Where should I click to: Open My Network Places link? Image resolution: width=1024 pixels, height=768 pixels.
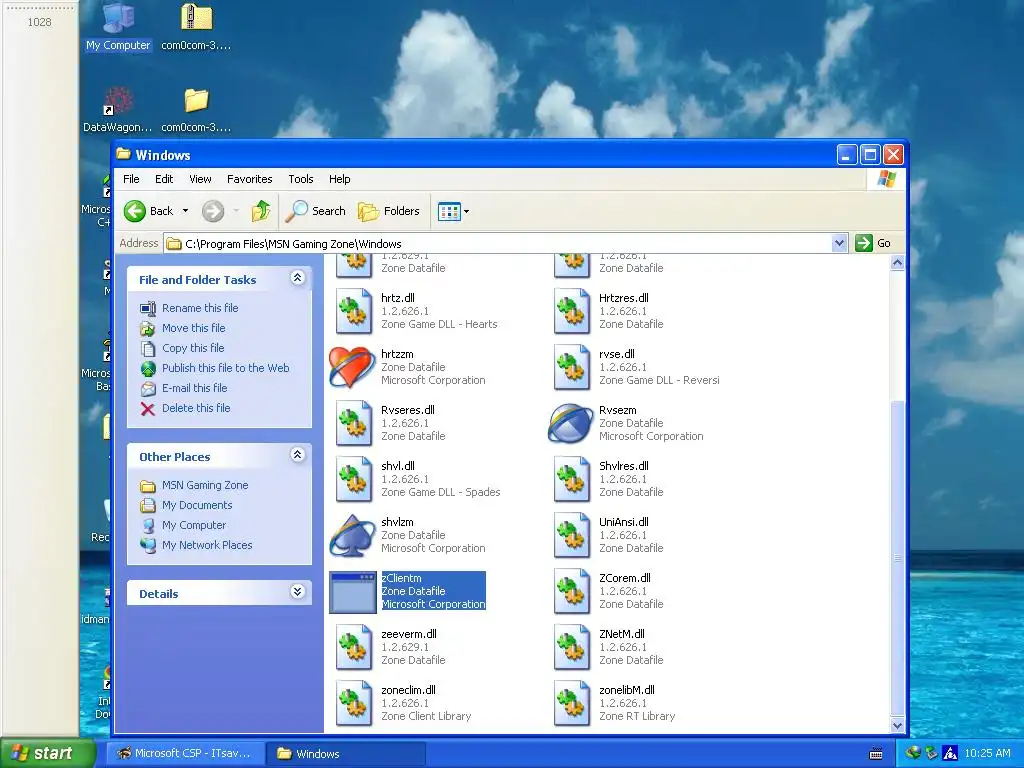coord(207,545)
